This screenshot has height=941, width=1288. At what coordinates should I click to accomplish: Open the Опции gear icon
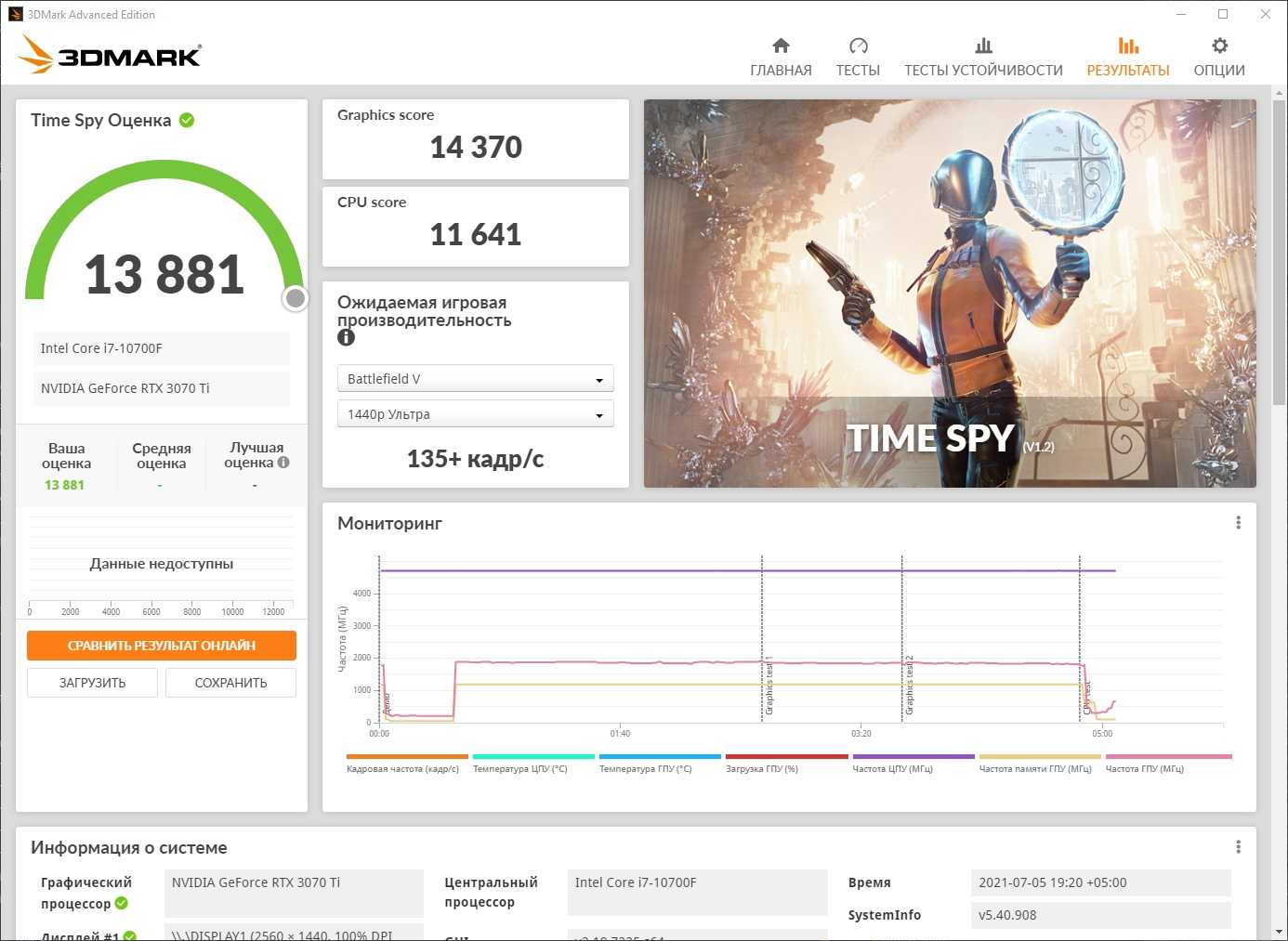(x=1219, y=46)
